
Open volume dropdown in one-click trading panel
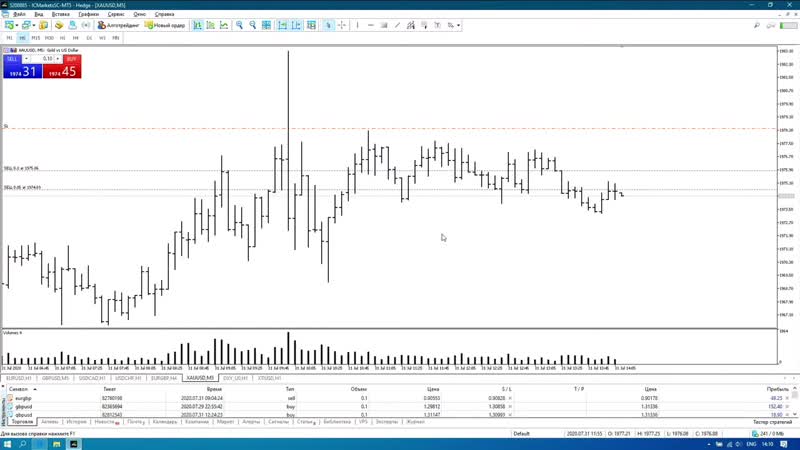tap(59, 59)
